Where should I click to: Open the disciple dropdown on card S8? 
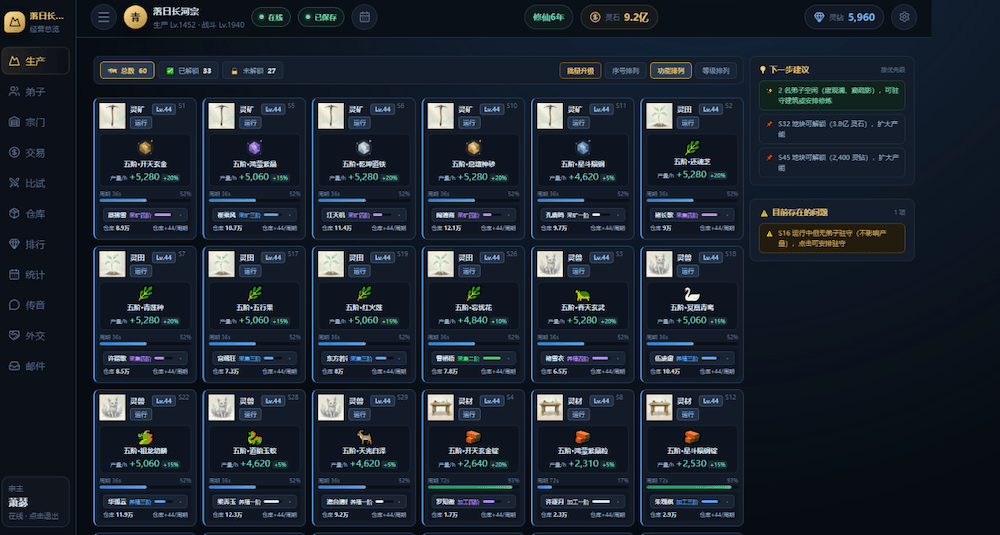pyautogui.click(x=583, y=501)
